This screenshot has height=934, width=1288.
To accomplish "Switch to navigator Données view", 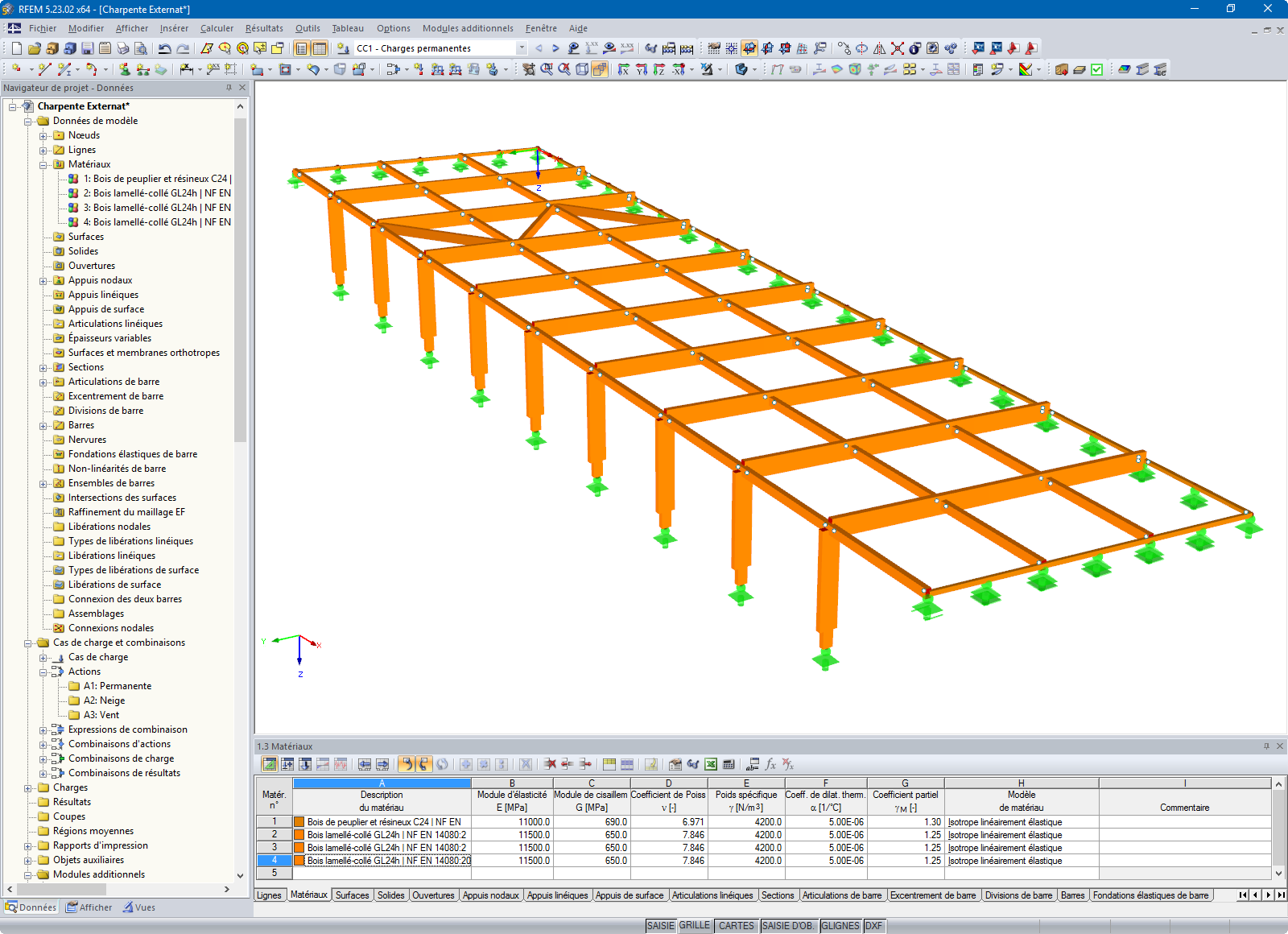I will [x=31, y=907].
